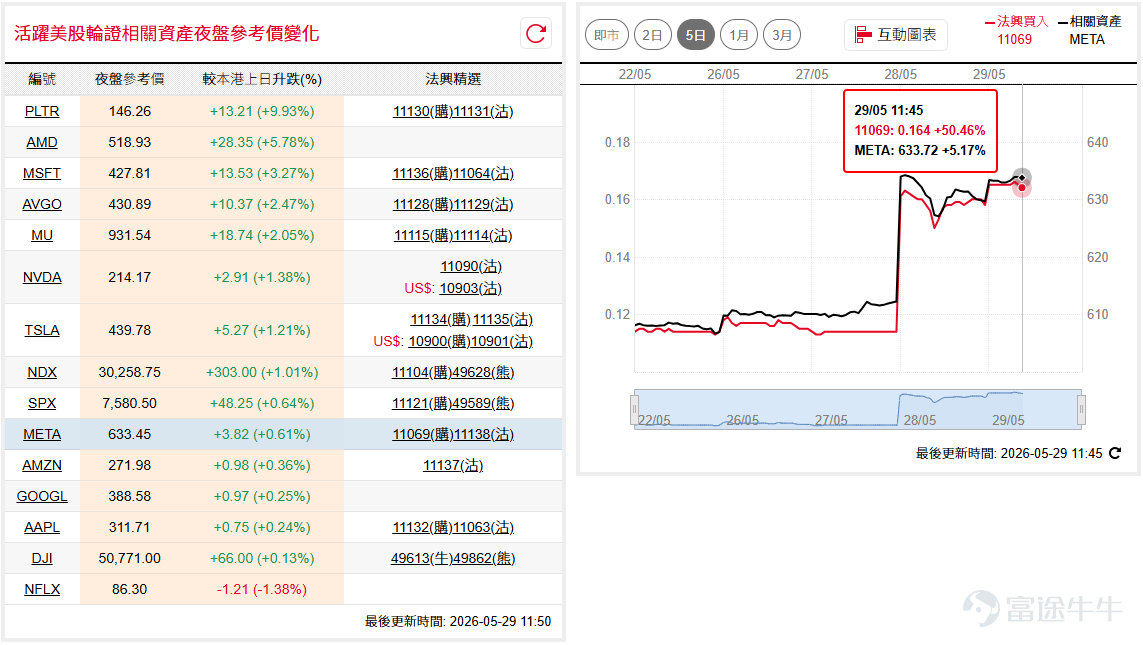The image size is (1143, 645).
Task: Select the 2日 chart period
Action: pos(652,35)
